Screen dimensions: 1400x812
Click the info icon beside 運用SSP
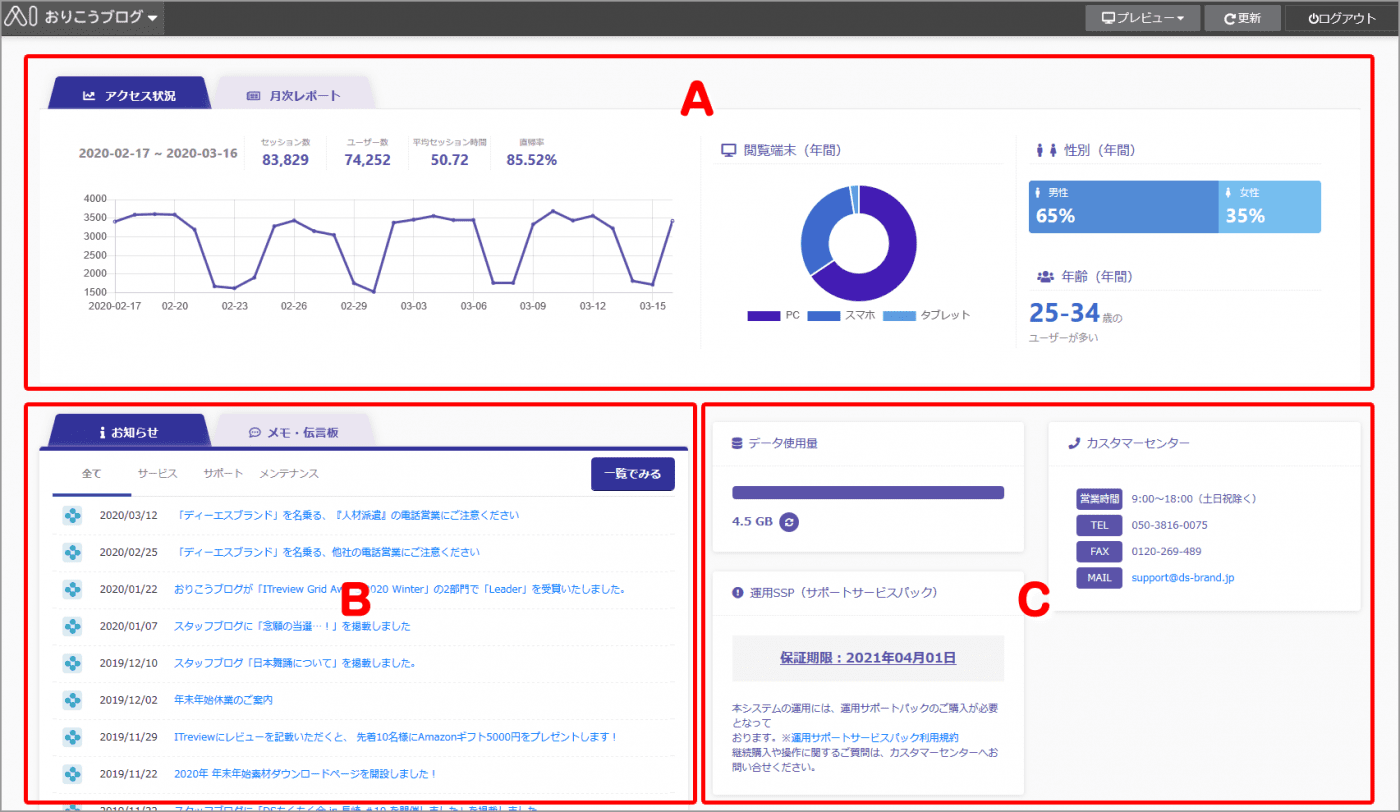click(738, 592)
